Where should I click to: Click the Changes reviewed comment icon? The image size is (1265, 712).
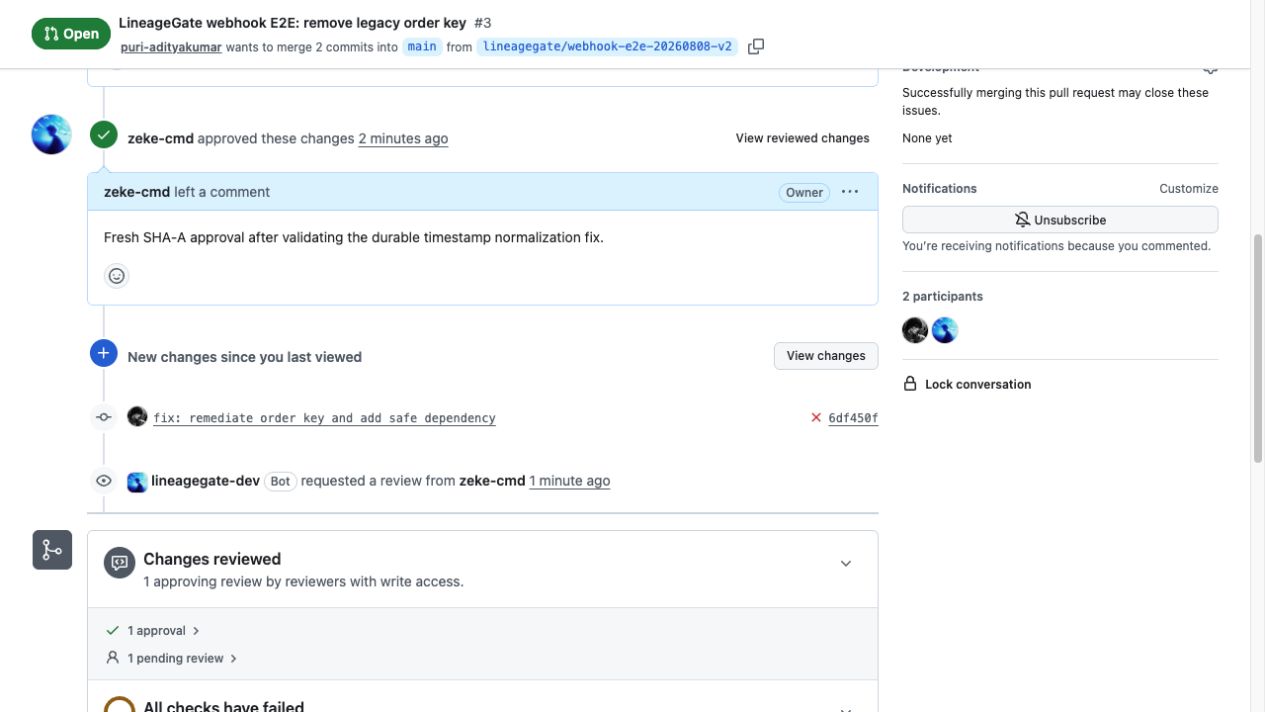[120, 563]
